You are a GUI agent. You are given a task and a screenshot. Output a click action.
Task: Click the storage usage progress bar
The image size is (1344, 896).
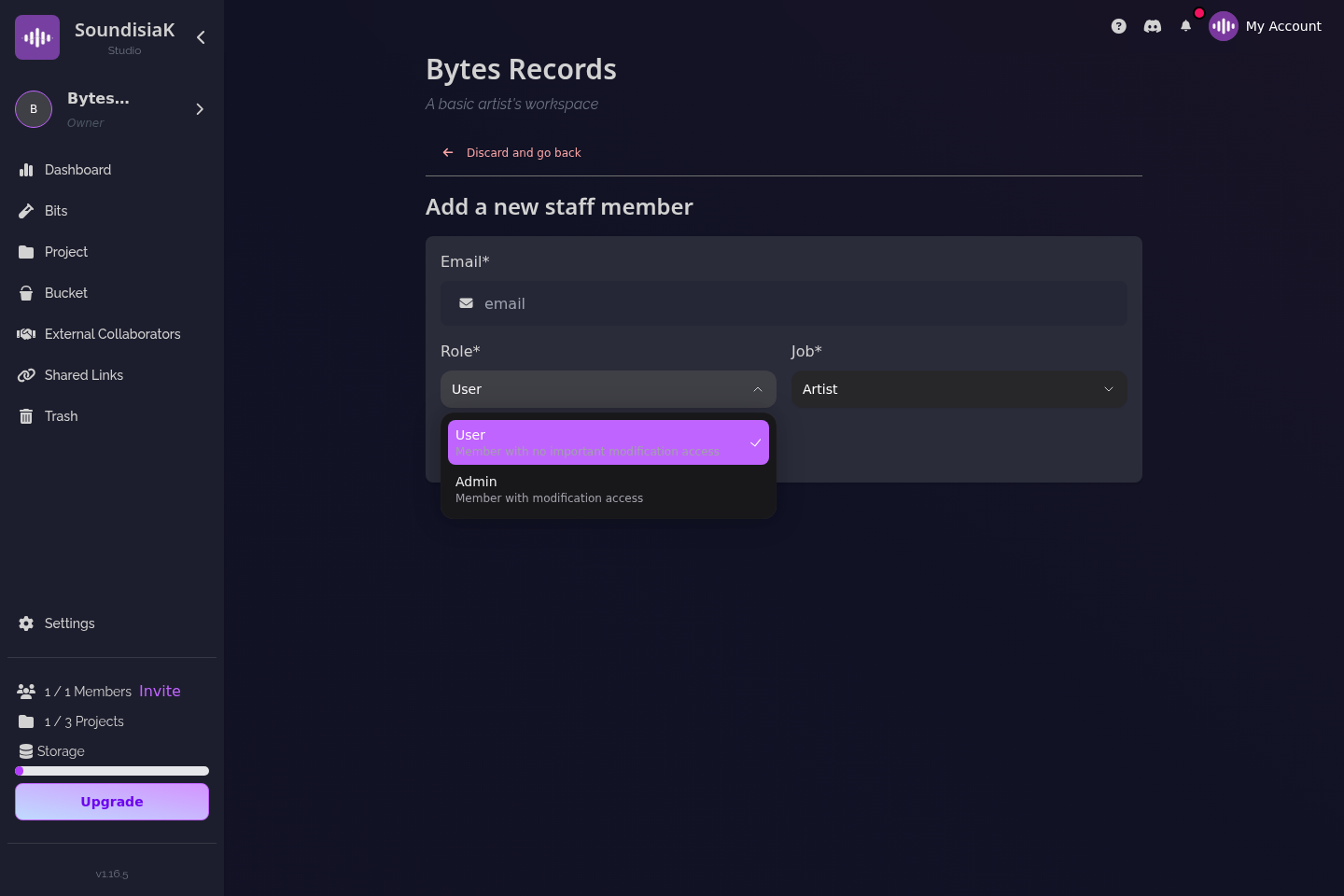[x=112, y=771]
